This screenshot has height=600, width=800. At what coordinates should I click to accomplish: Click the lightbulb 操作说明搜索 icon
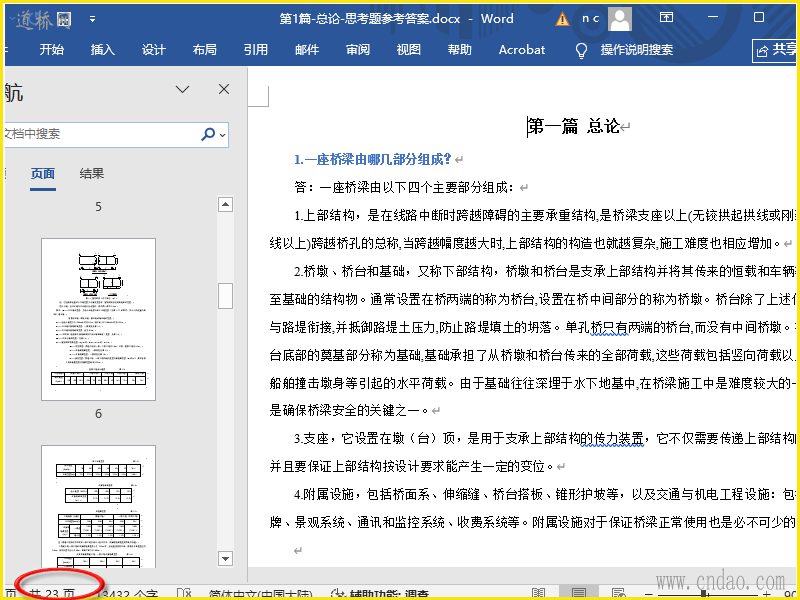(x=581, y=50)
